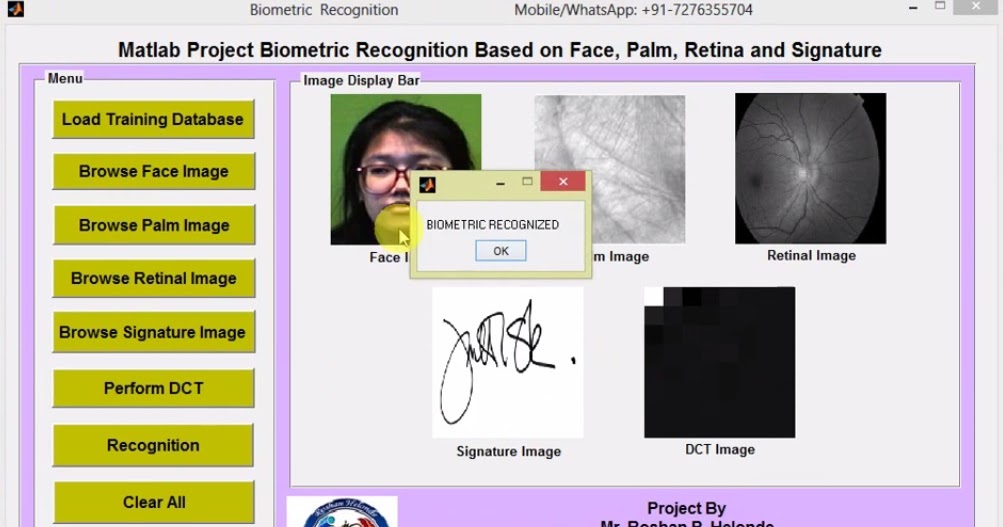Click the Project By text
The image size is (1003, 527).
686,508
